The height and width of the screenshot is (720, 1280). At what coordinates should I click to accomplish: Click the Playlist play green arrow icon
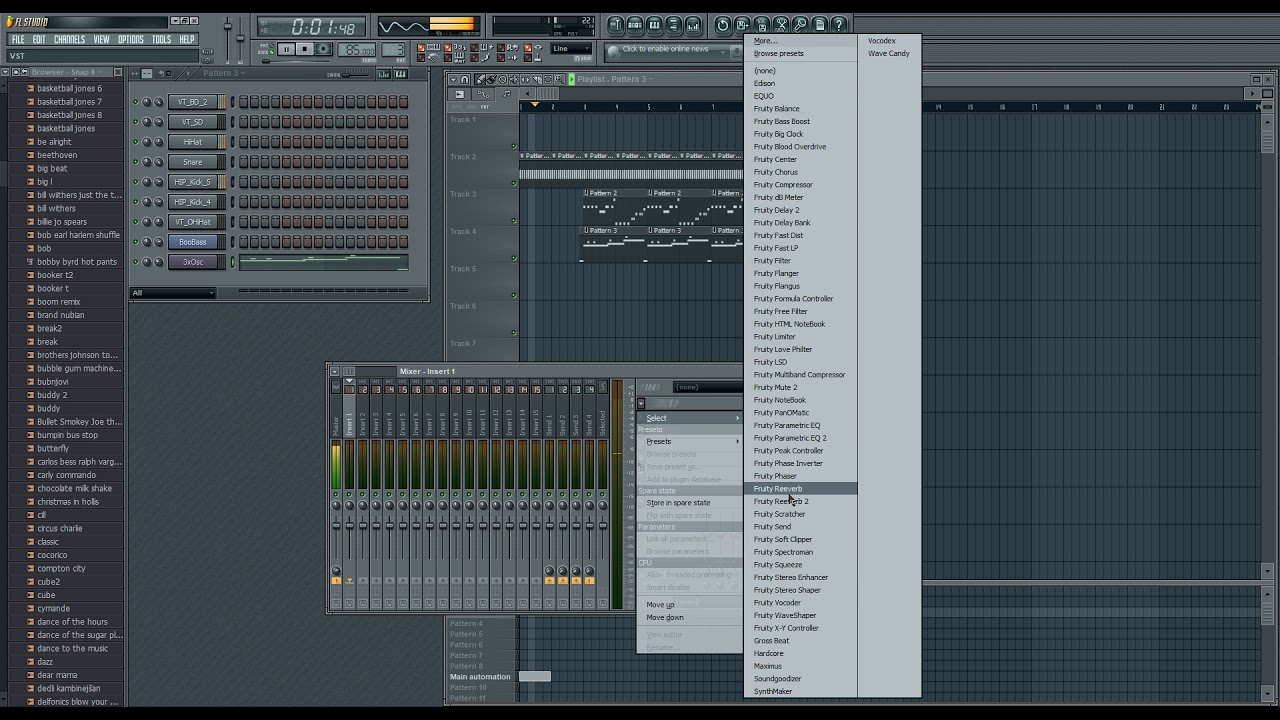572,79
